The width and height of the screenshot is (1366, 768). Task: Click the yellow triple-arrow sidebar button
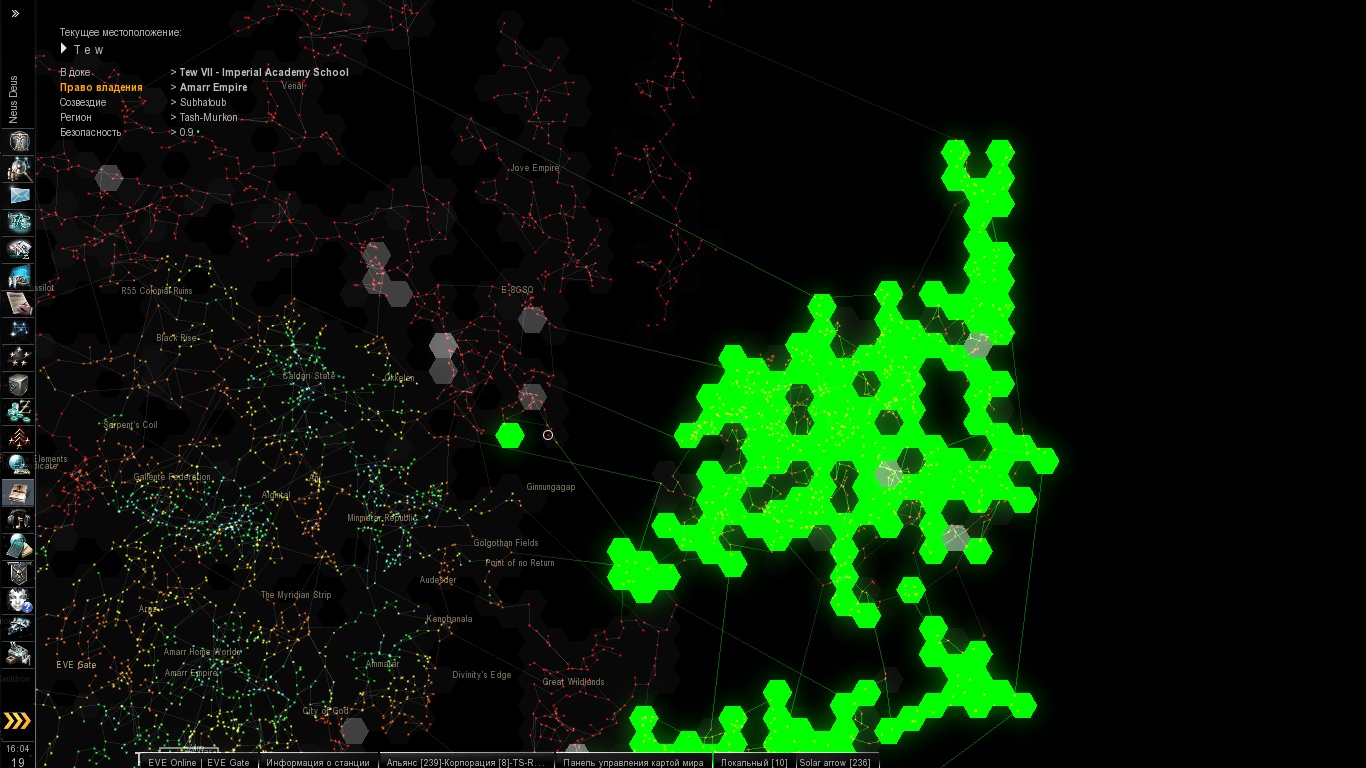pyautogui.click(x=18, y=721)
